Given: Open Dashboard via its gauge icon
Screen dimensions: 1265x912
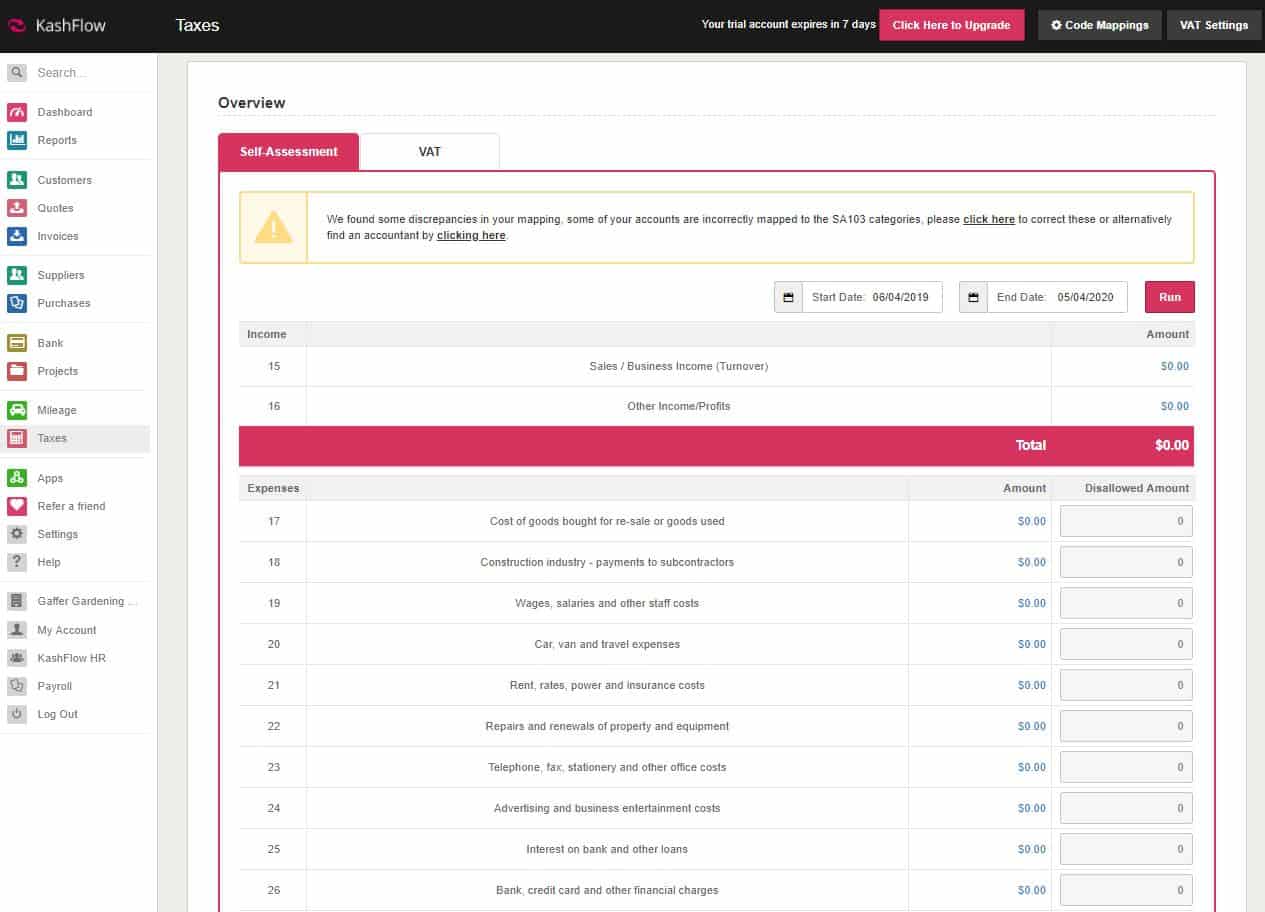Looking at the screenshot, I should click(17, 112).
